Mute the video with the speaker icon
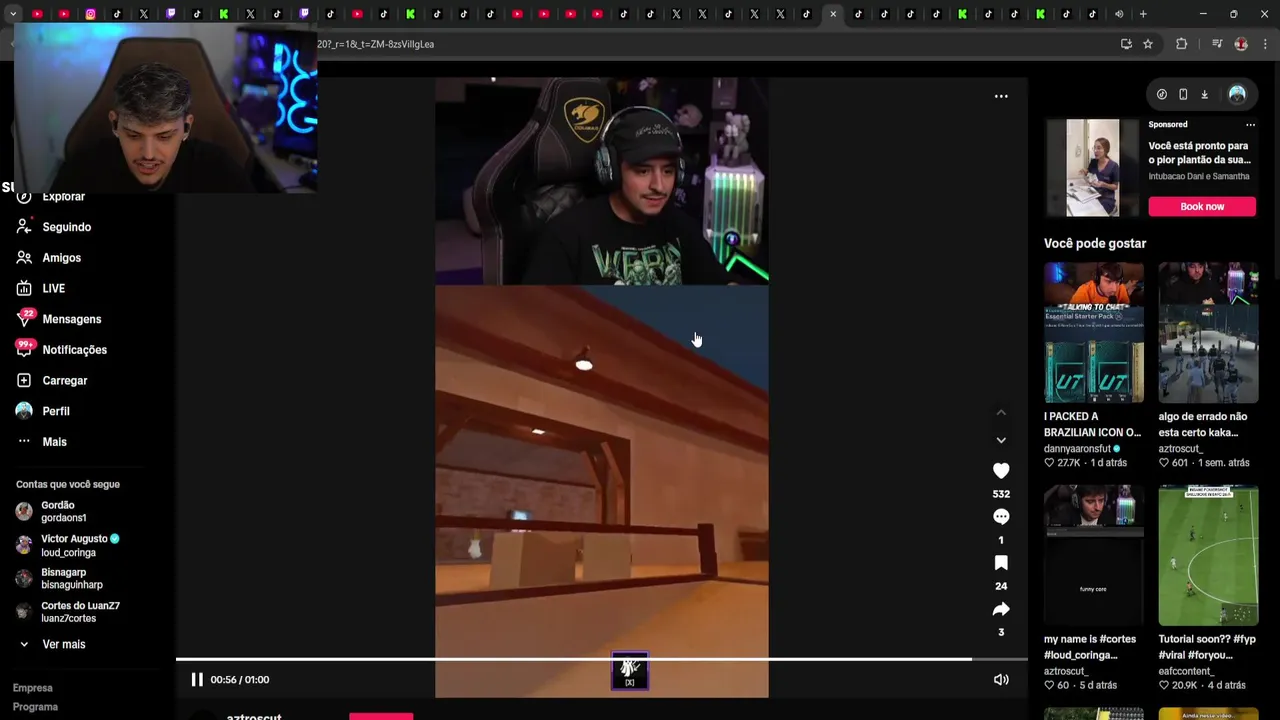Viewport: 1280px width, 720px height. (x=1001, y=680)
